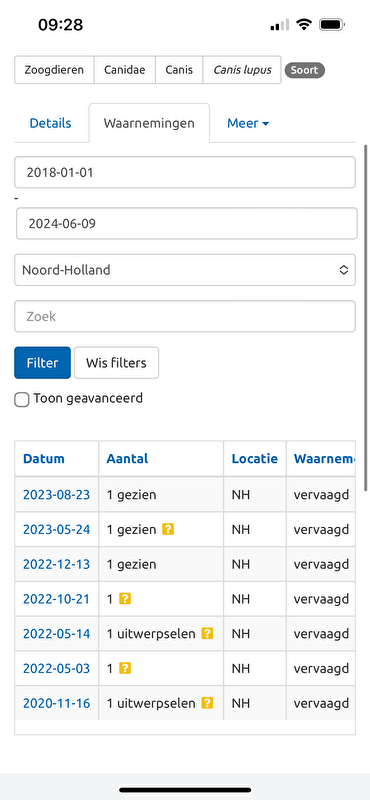Open the Noord-Holland province dropdown
The image size is (370, 800).
(x=185, y=270)
